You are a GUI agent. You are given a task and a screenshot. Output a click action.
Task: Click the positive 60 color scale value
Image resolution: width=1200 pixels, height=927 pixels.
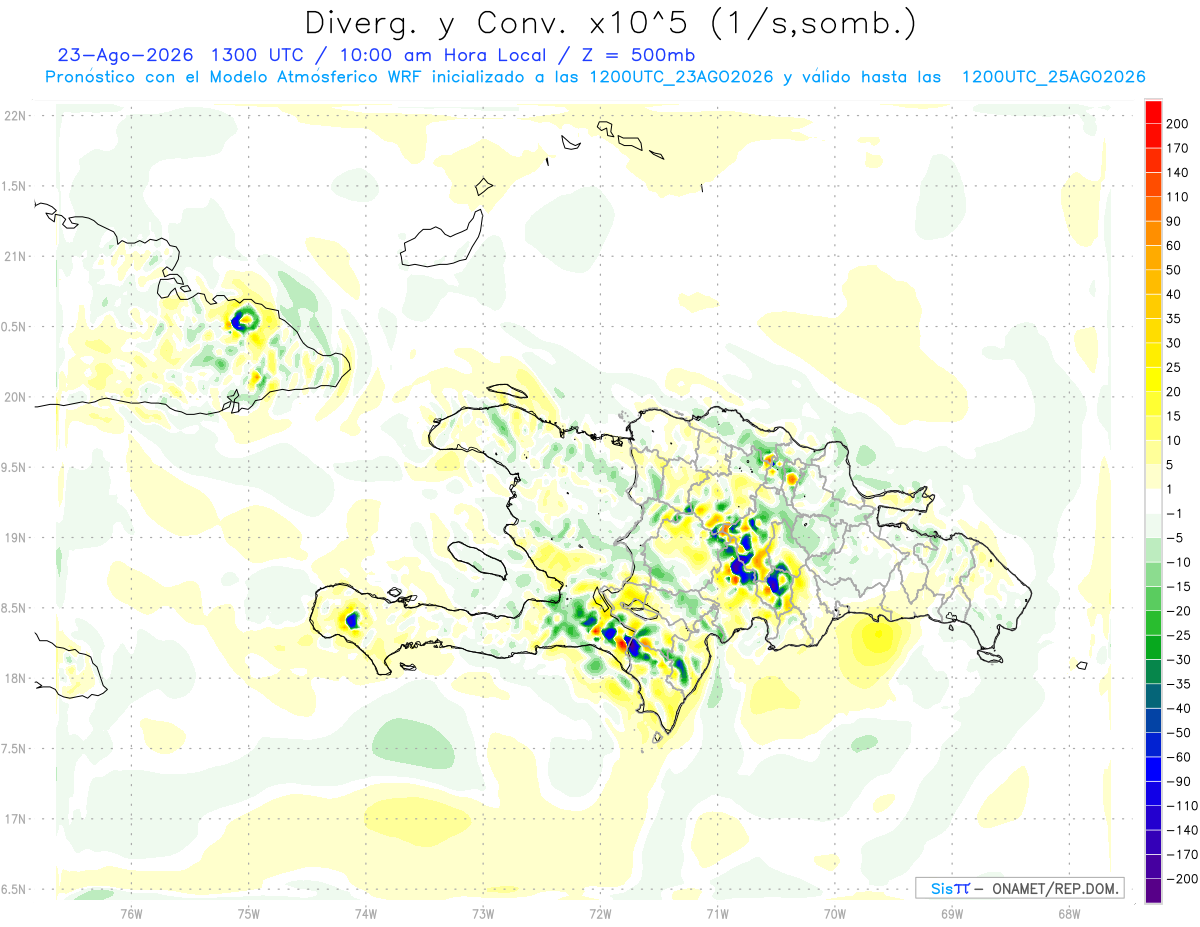tap(1174, 245)
